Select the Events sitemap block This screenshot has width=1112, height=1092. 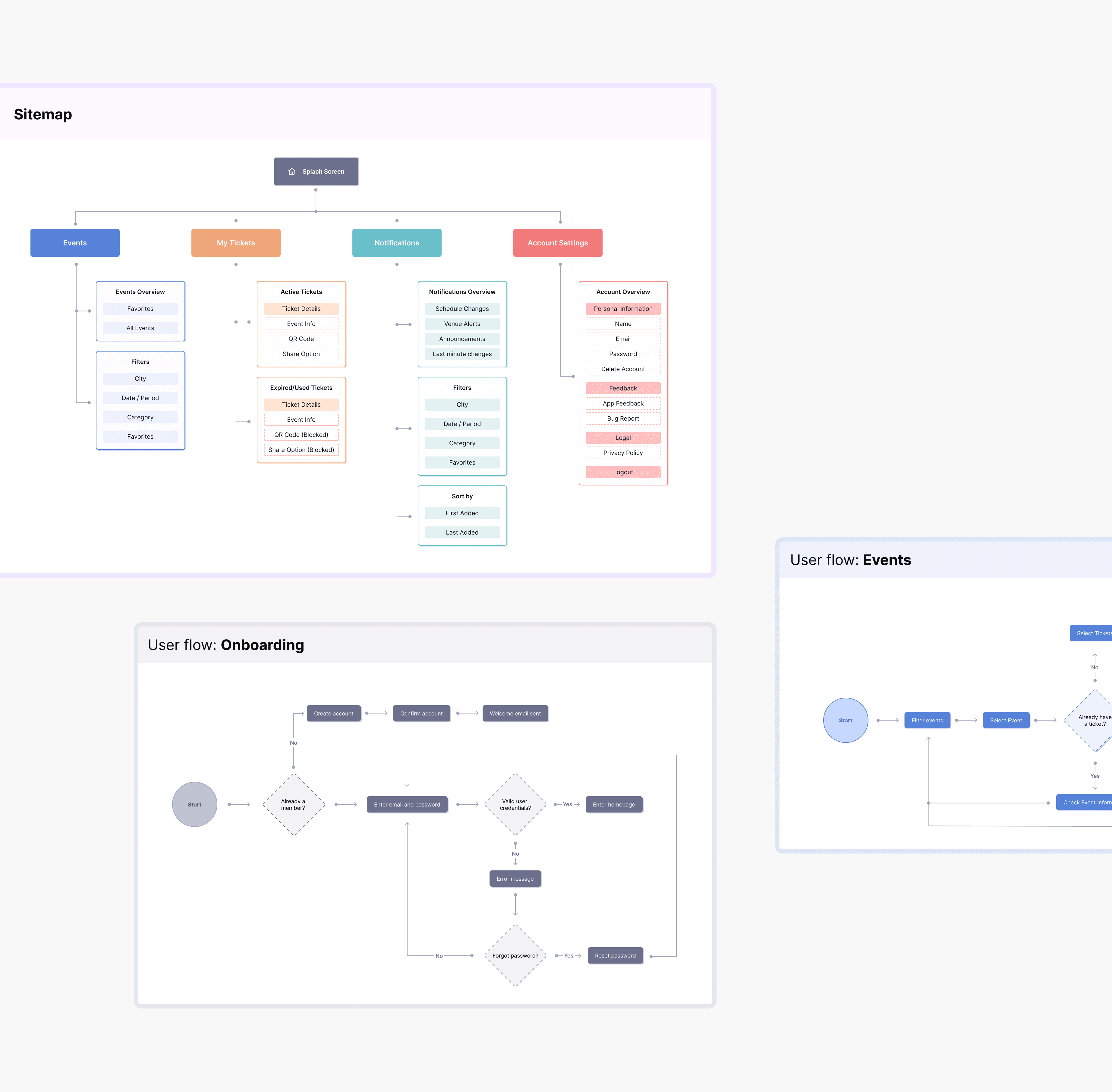point(75,243)
